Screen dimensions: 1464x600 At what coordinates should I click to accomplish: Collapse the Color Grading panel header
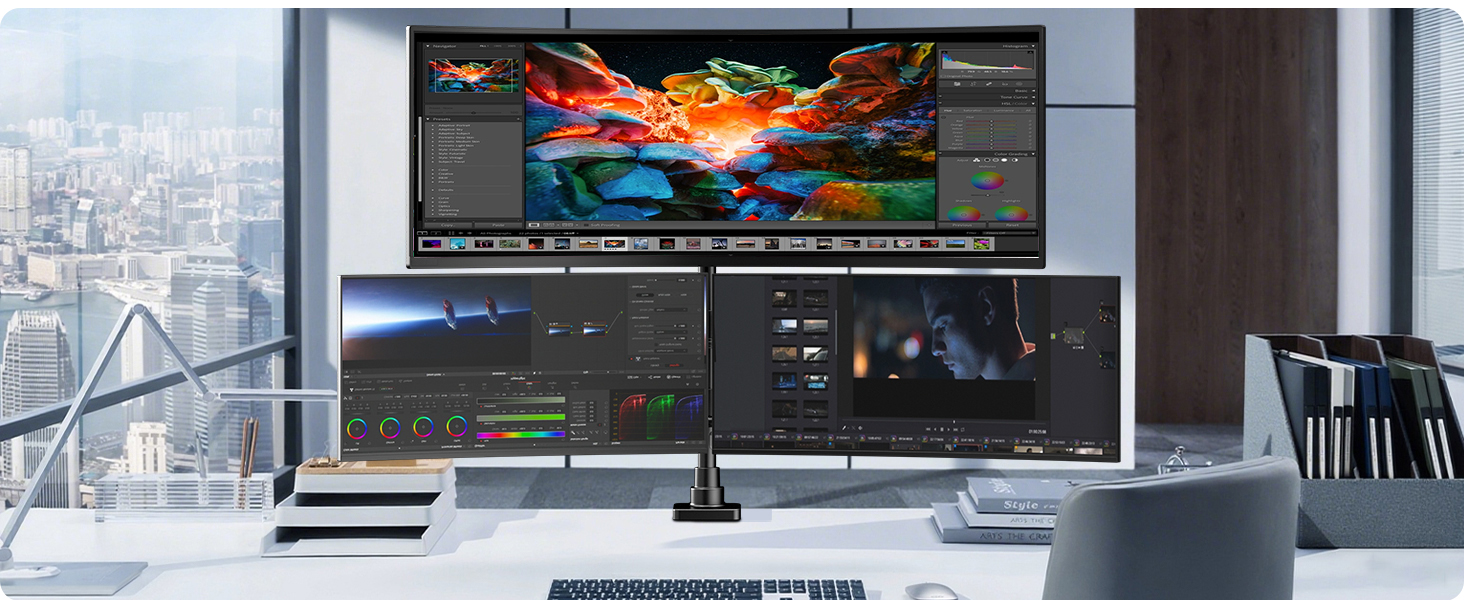tap(1012, 154)
